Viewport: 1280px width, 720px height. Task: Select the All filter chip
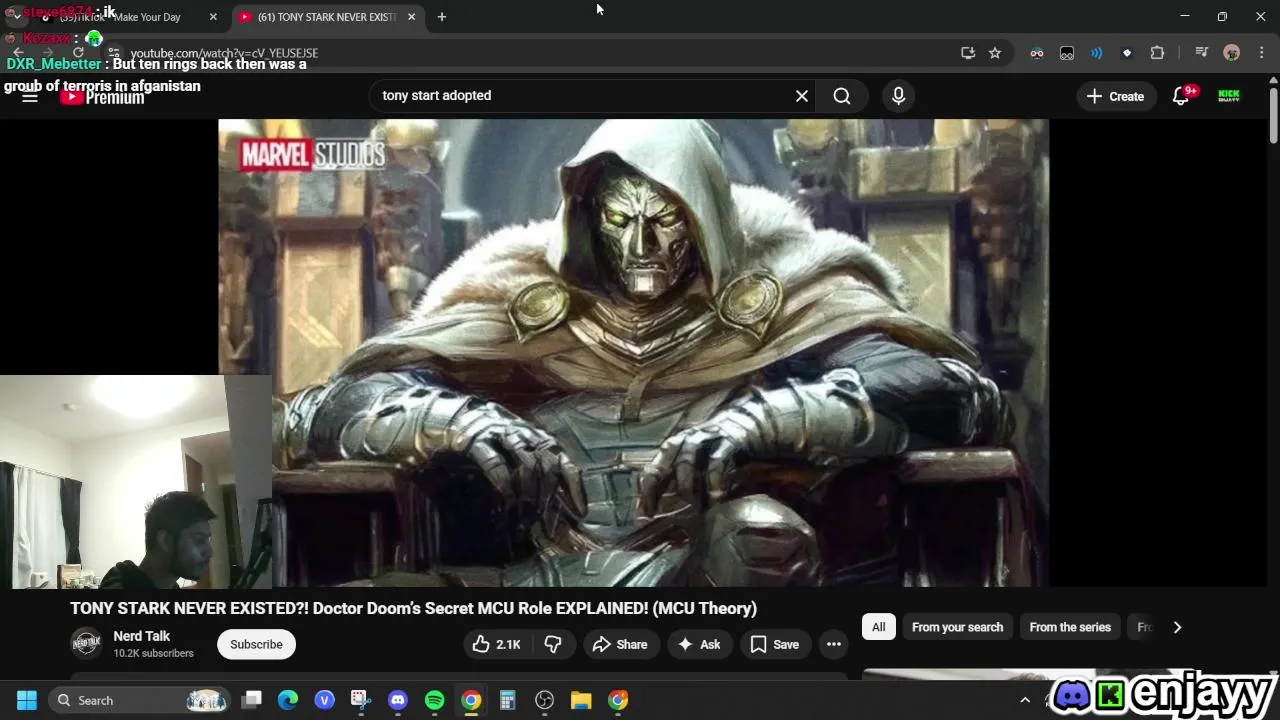pyautogui.click(x=878, y=627)
